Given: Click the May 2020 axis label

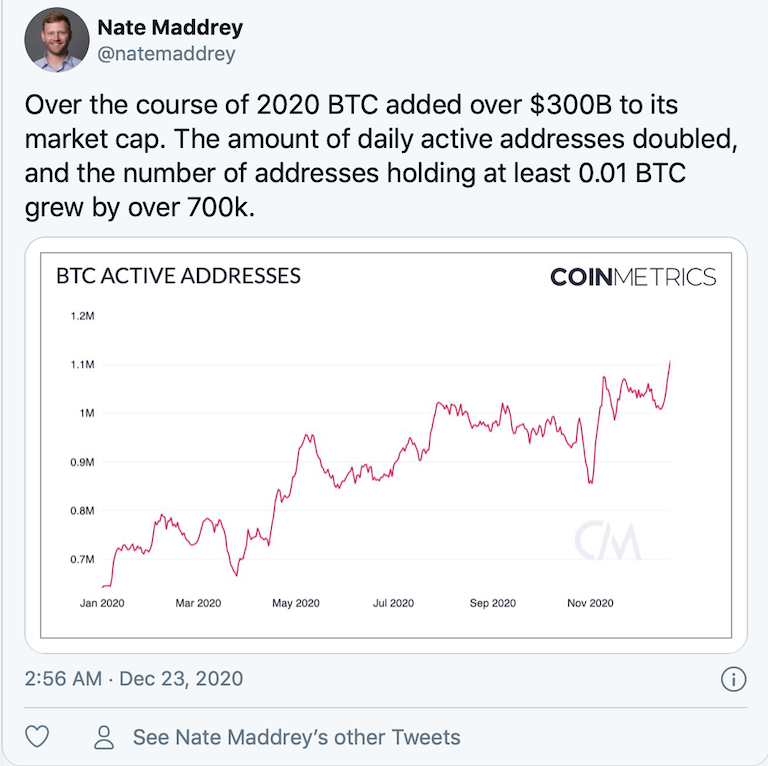Looking at the screenshot, I should (x=296, y=603).
